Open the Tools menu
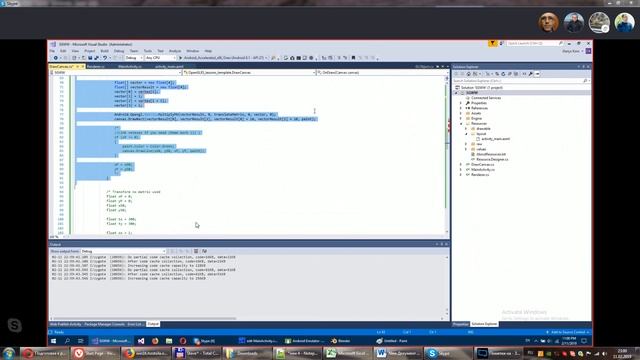Screen dimensions: 640x360 tap(148, 51)
